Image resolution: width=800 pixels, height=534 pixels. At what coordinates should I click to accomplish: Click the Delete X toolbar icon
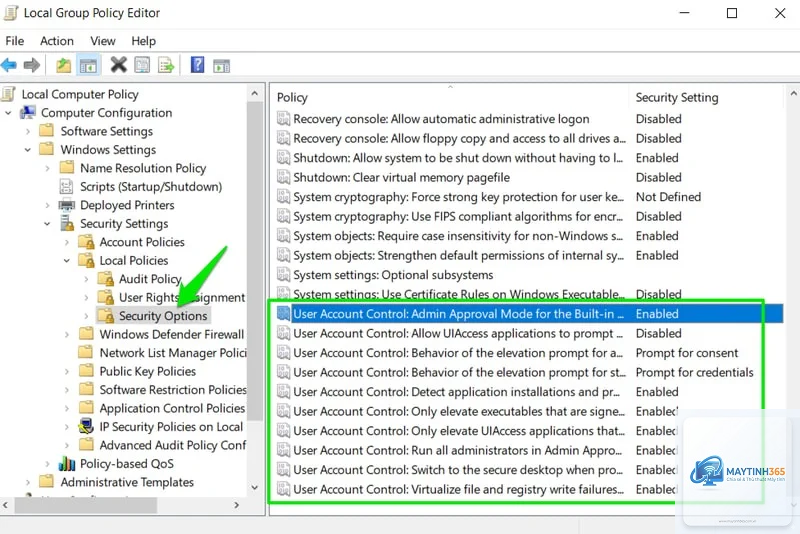tap(118, 65)
